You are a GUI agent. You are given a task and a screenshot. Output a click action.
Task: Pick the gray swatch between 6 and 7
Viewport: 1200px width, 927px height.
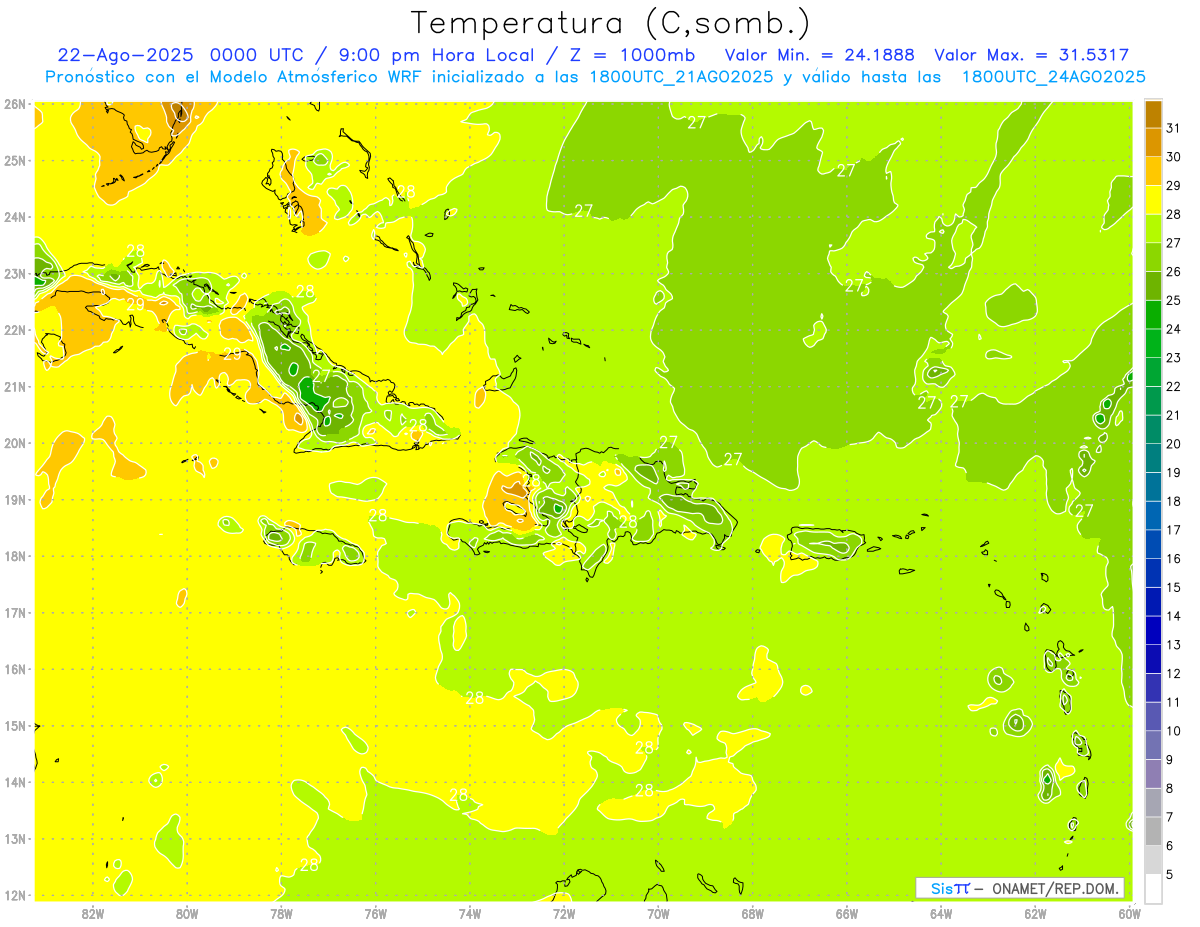click(1153, 831)
